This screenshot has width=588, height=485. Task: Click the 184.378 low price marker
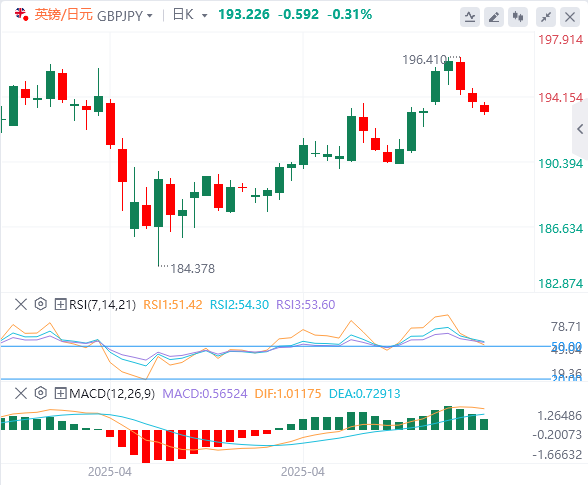193,269
